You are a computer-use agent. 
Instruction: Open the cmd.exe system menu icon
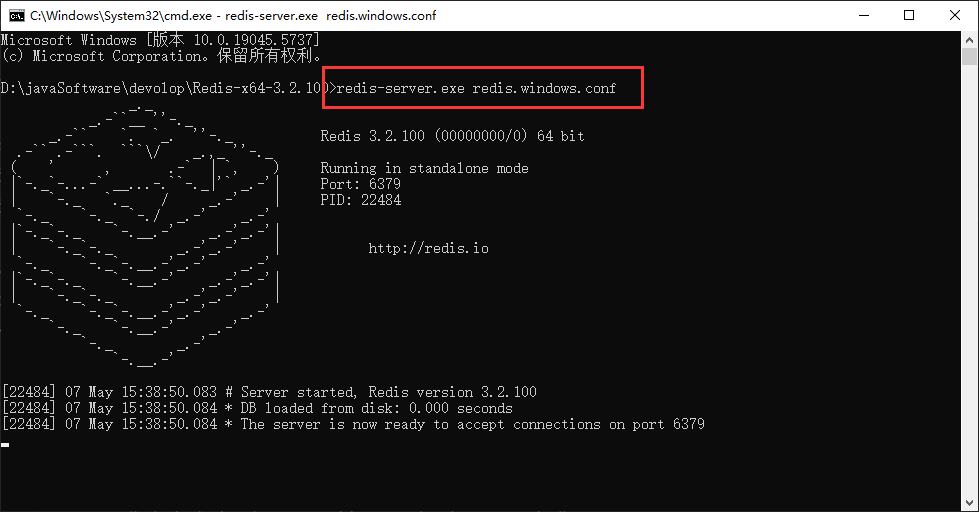pyautogui.click(x=16, y=16)
